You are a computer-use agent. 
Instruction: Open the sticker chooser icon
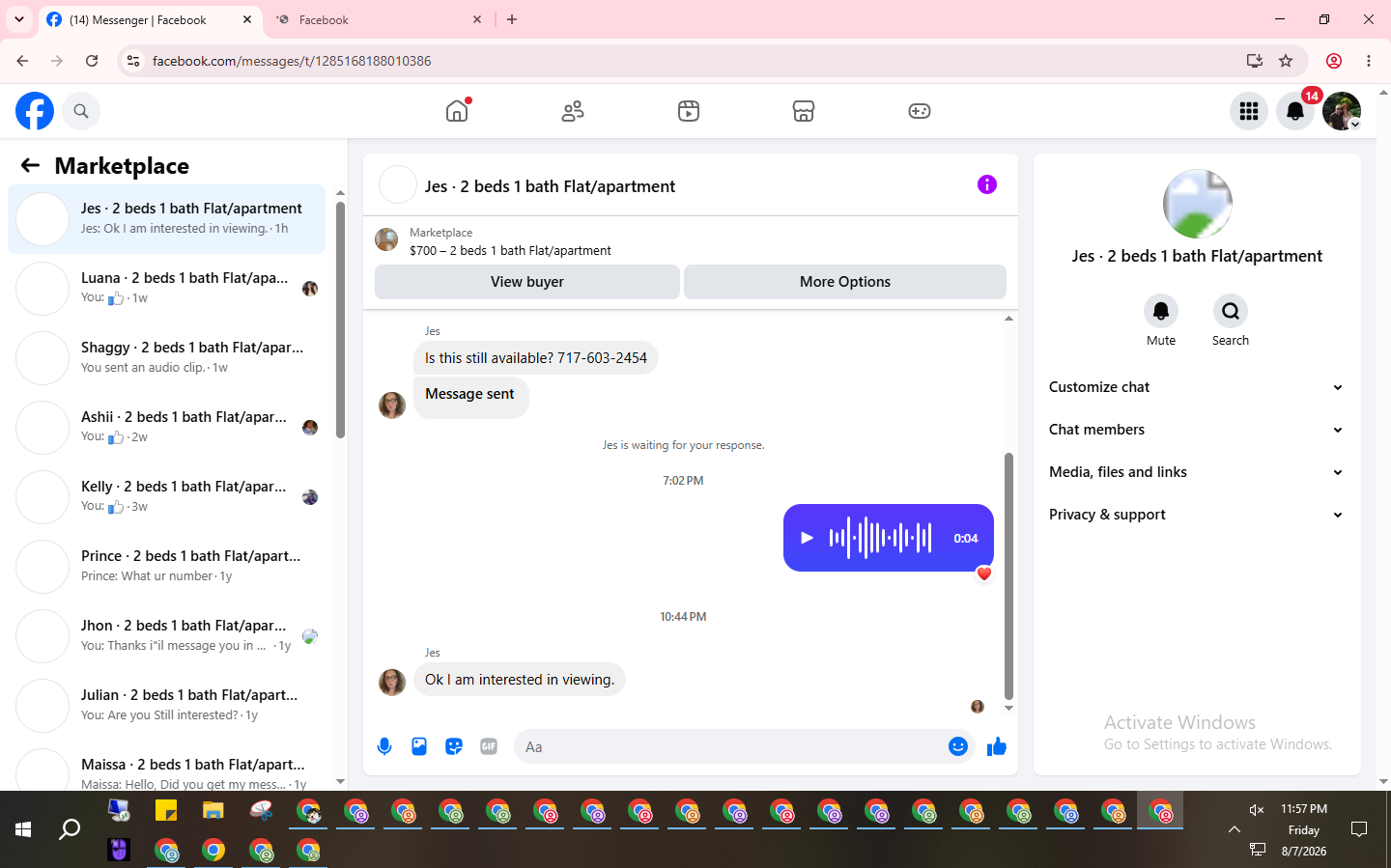pos(454,746)
